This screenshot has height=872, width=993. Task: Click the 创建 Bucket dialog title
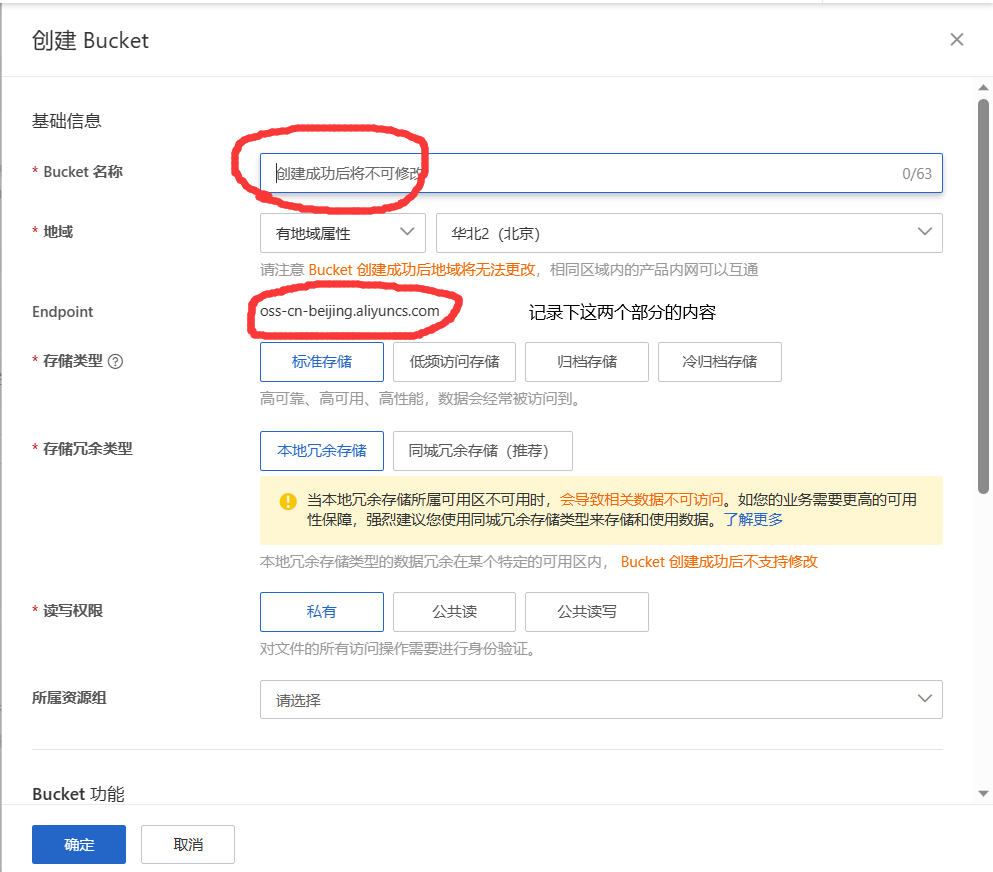(91, 41)
